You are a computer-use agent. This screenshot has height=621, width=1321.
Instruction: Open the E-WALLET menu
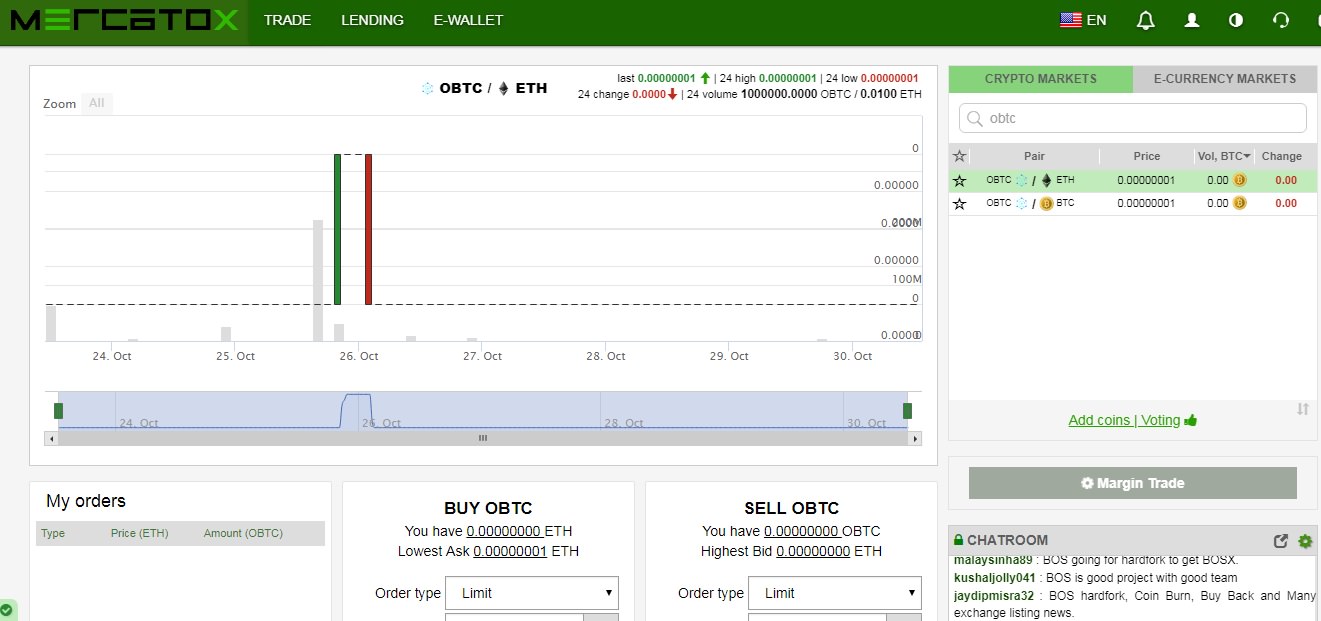coord(469,20)
